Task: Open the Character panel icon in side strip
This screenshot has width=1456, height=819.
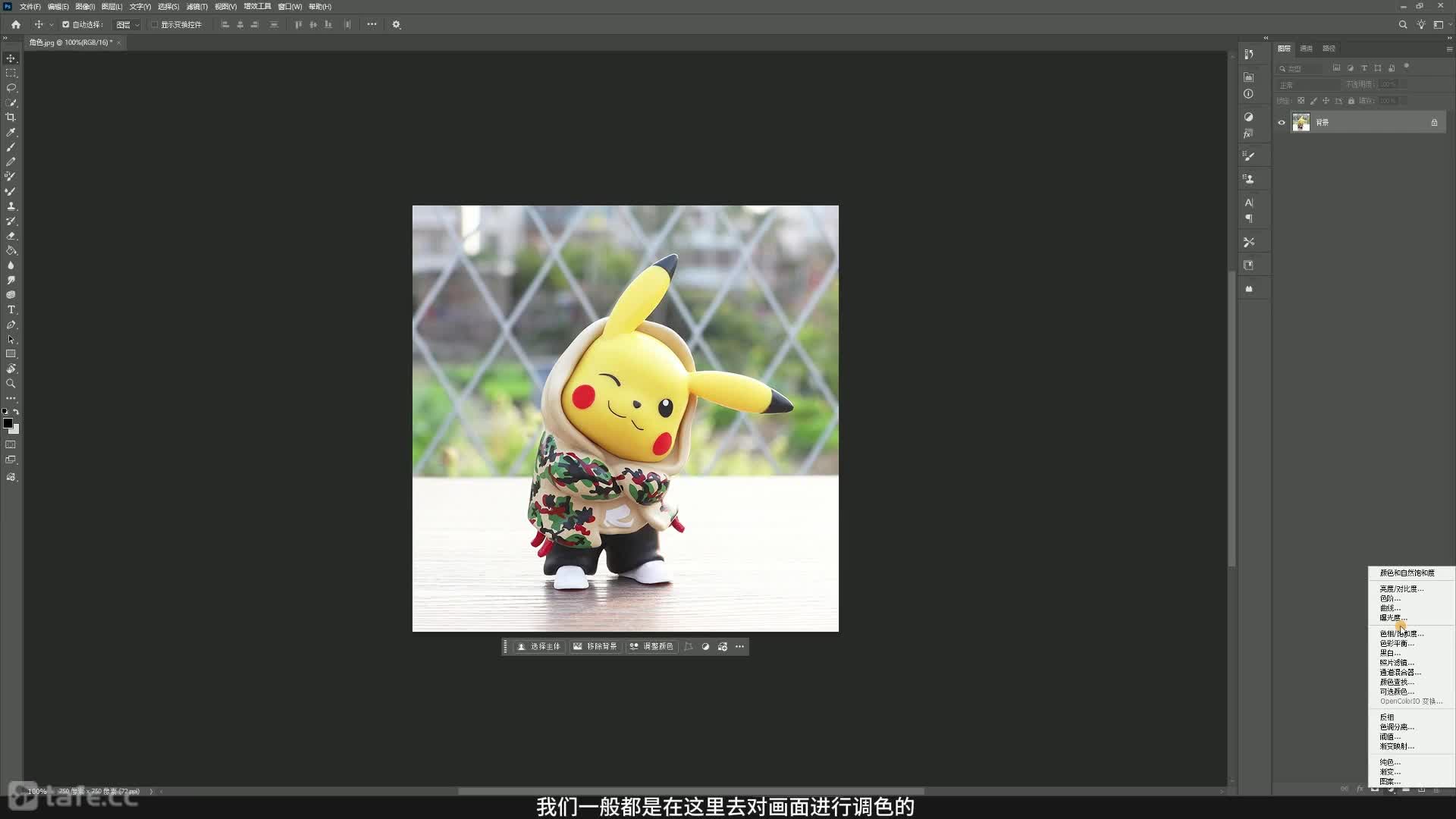Action: [1249, 202]
